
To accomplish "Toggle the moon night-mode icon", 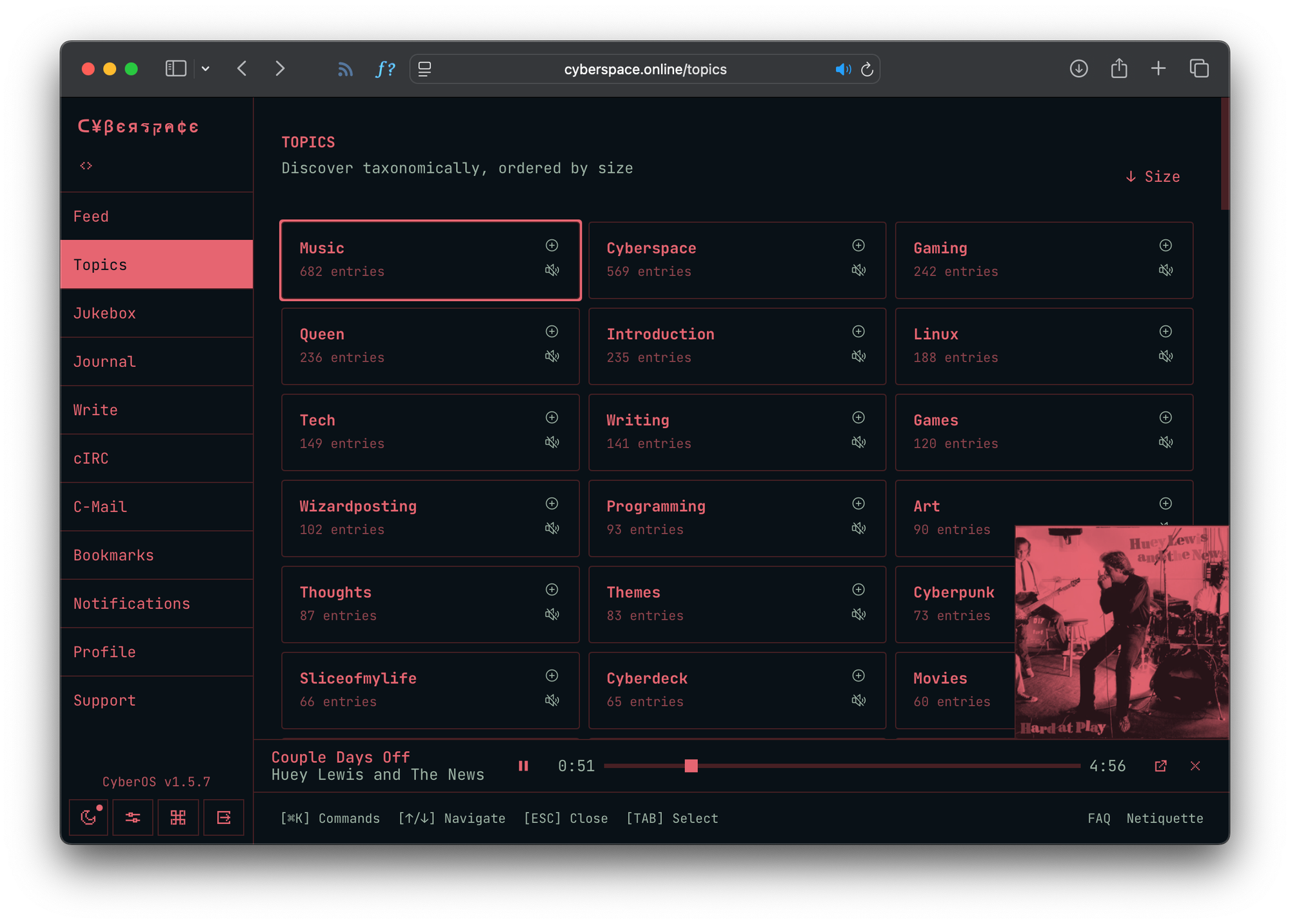I will coord(88,818).
